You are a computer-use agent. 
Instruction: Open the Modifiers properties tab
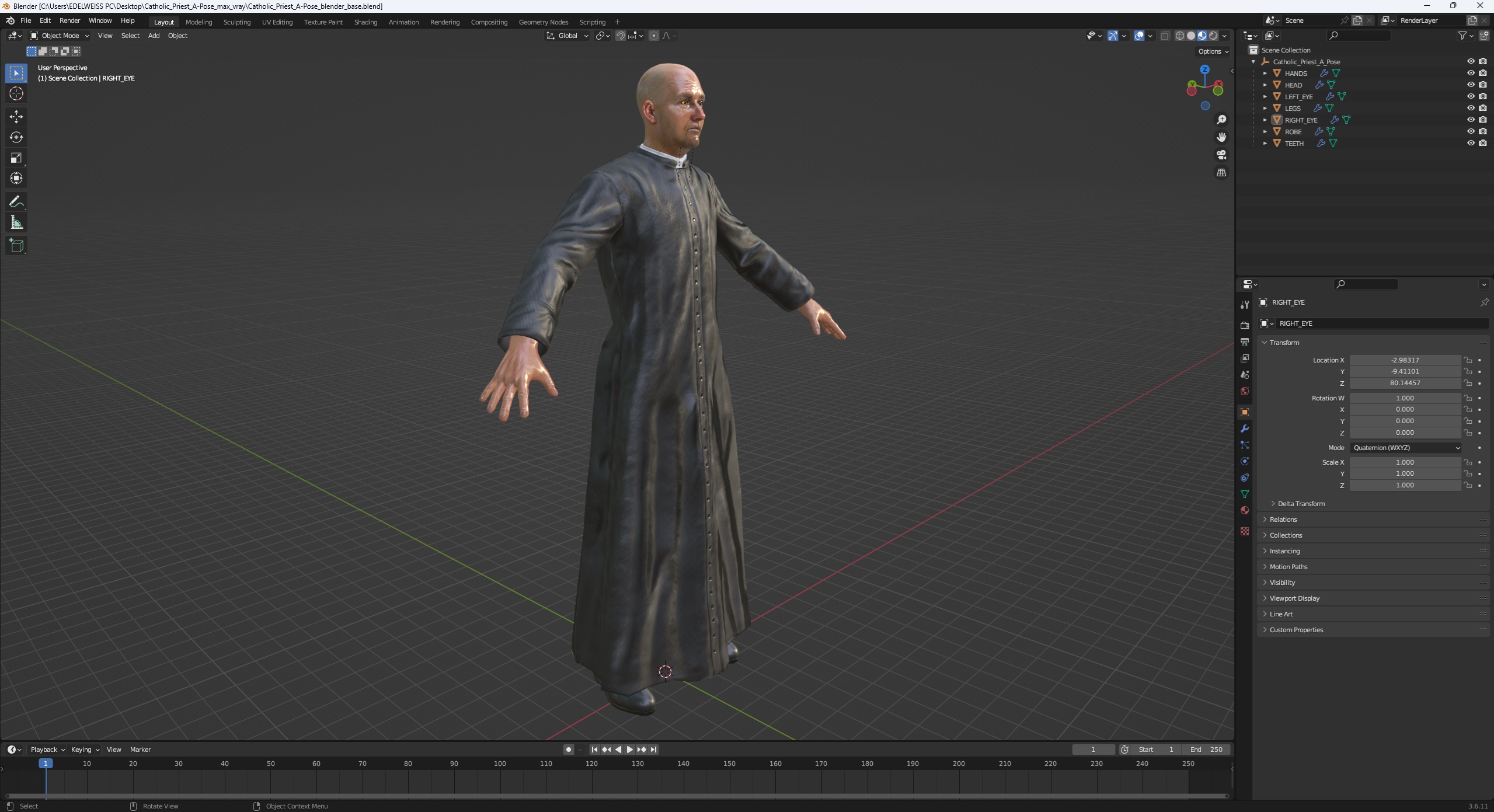tap(1245, 428)
